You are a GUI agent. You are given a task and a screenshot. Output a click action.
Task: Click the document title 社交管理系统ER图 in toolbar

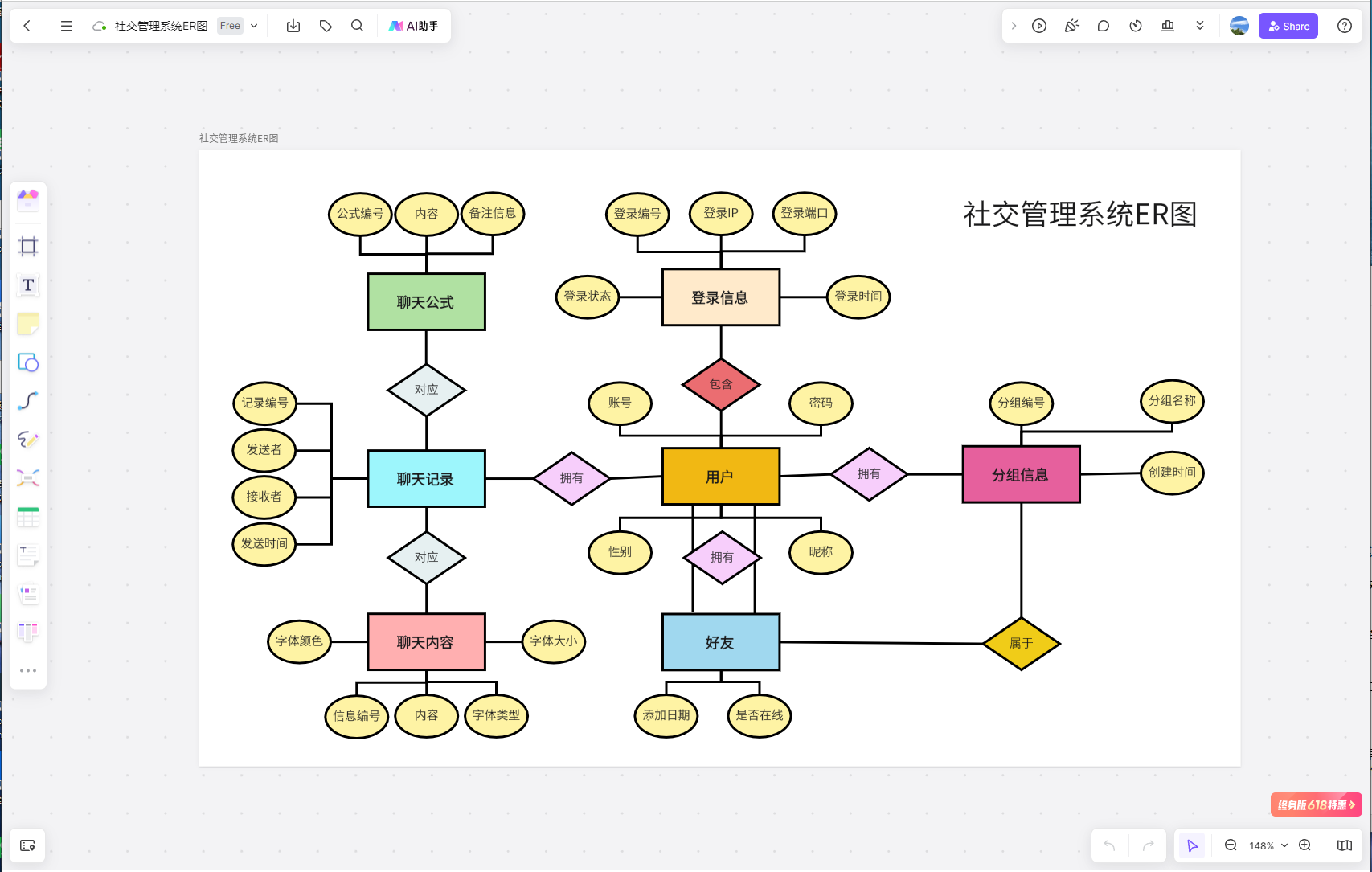pyautogui.click(x=161, y=26)
